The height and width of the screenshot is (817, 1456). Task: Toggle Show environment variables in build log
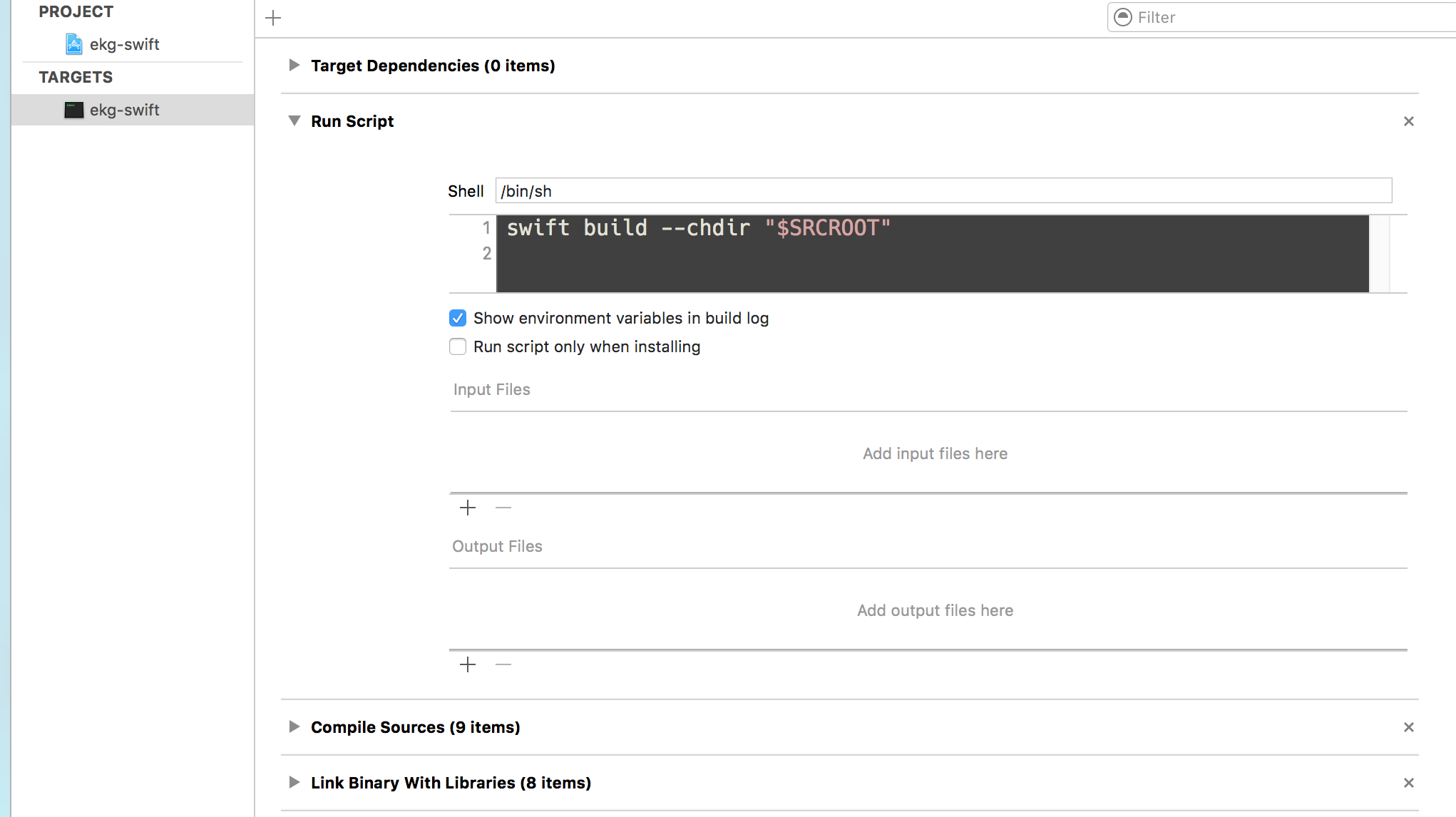[x=458, y=318]
